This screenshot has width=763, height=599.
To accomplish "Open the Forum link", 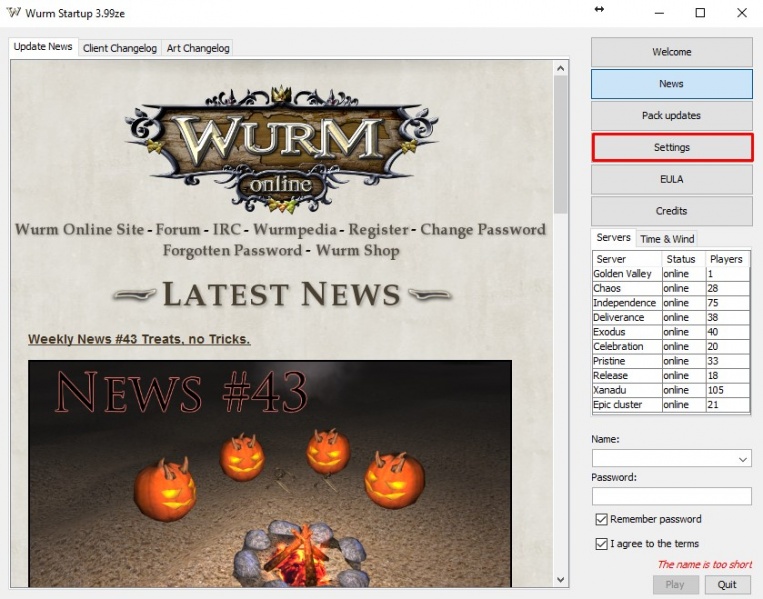I will (x=178, y=230).
